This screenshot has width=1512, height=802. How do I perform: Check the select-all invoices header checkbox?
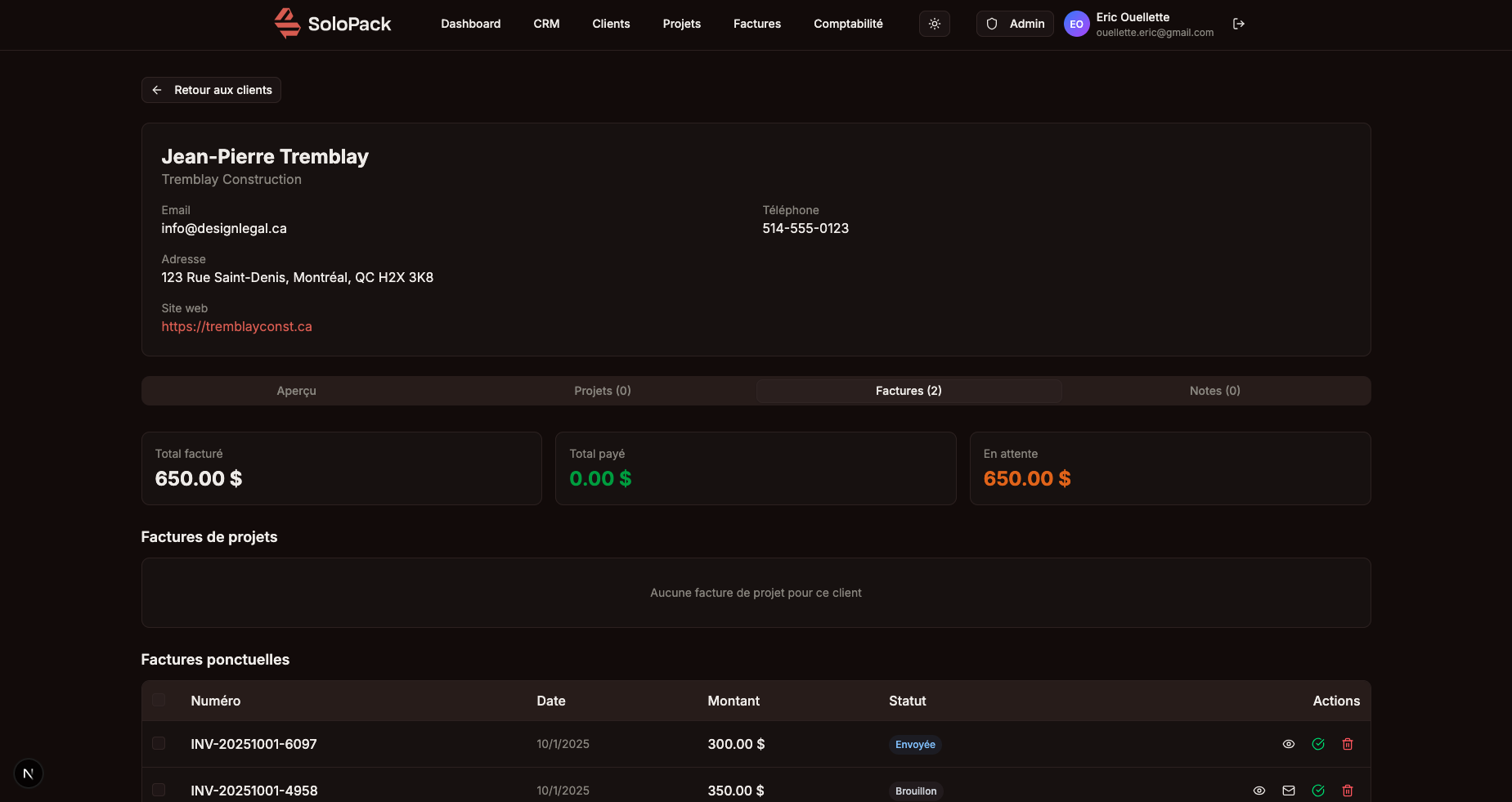[x=159, y=701]
